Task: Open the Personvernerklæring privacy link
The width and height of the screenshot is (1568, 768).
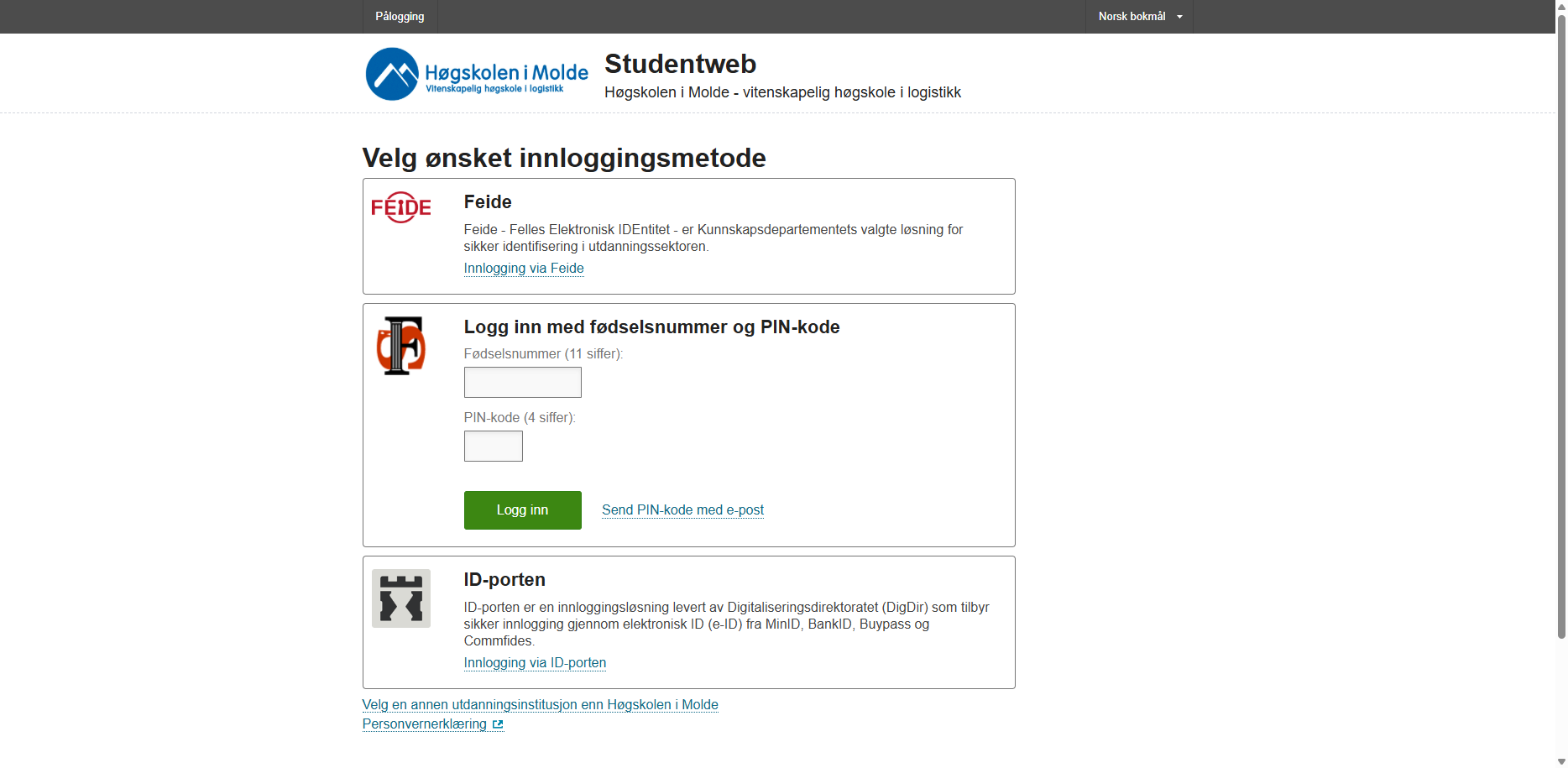Action: point(425,724)
